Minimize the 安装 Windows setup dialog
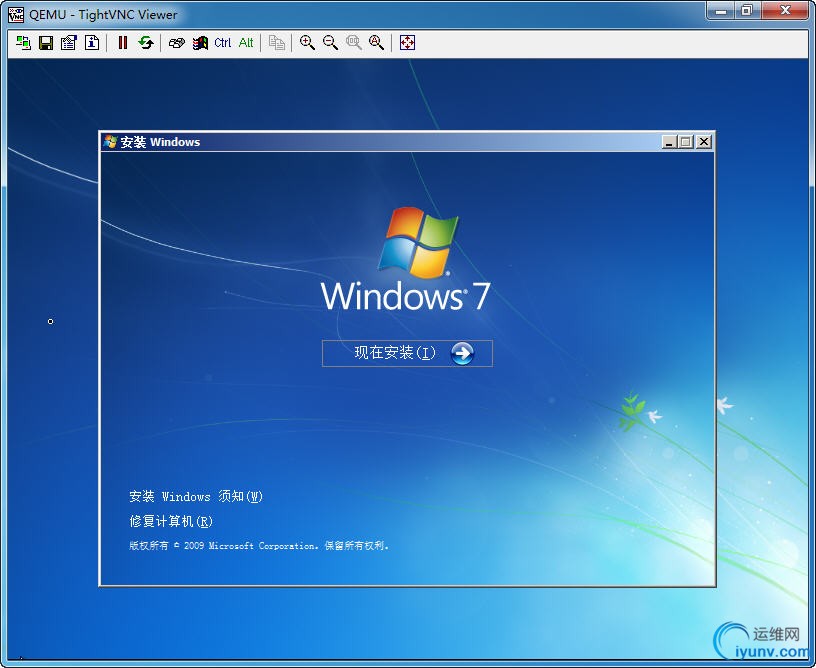Viewport: 816px width, 668px height. pyautogui.click(x=669, y=142)
